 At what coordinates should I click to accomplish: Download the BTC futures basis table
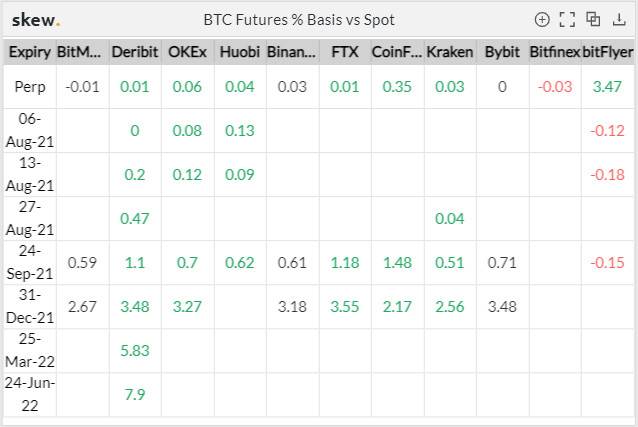[619, 20]
